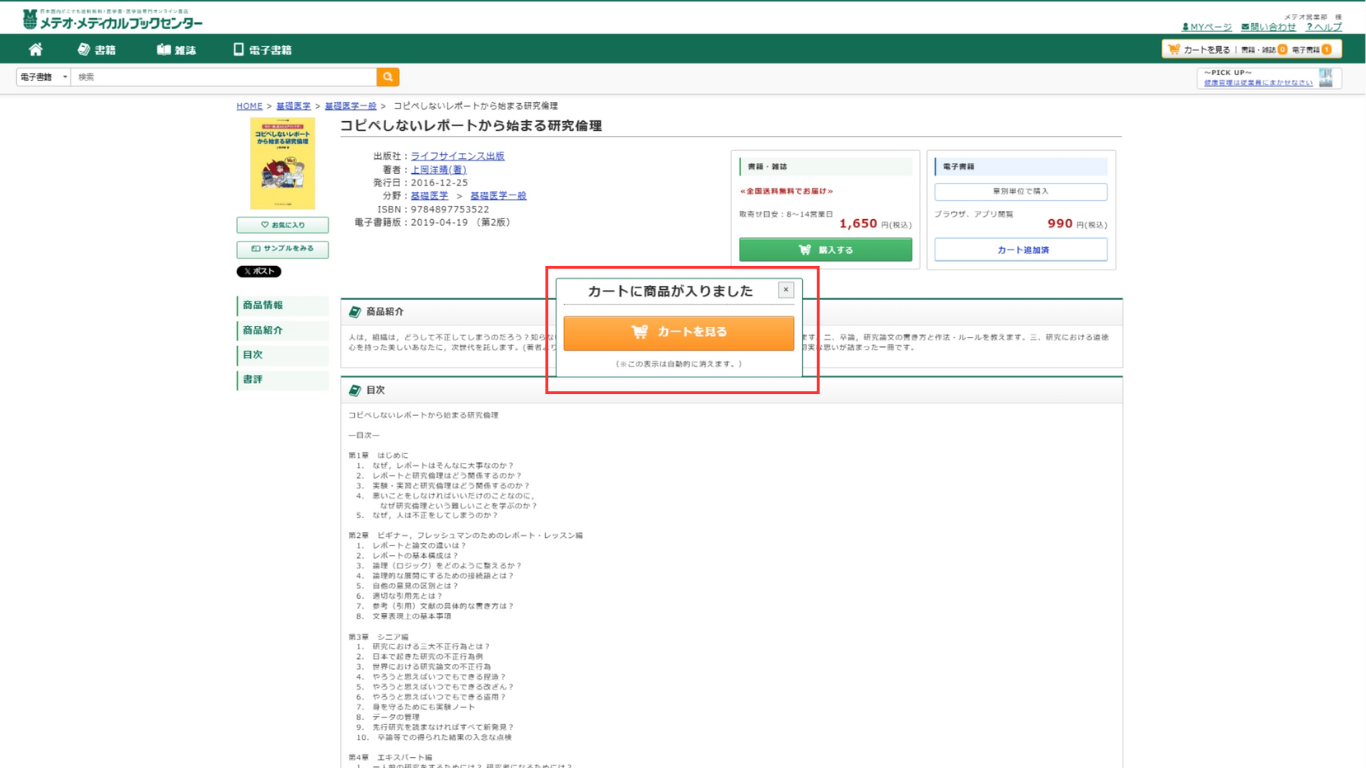
Task: Open the publisher link ライフサイエンス出版
Action: [x=457, y=156]
